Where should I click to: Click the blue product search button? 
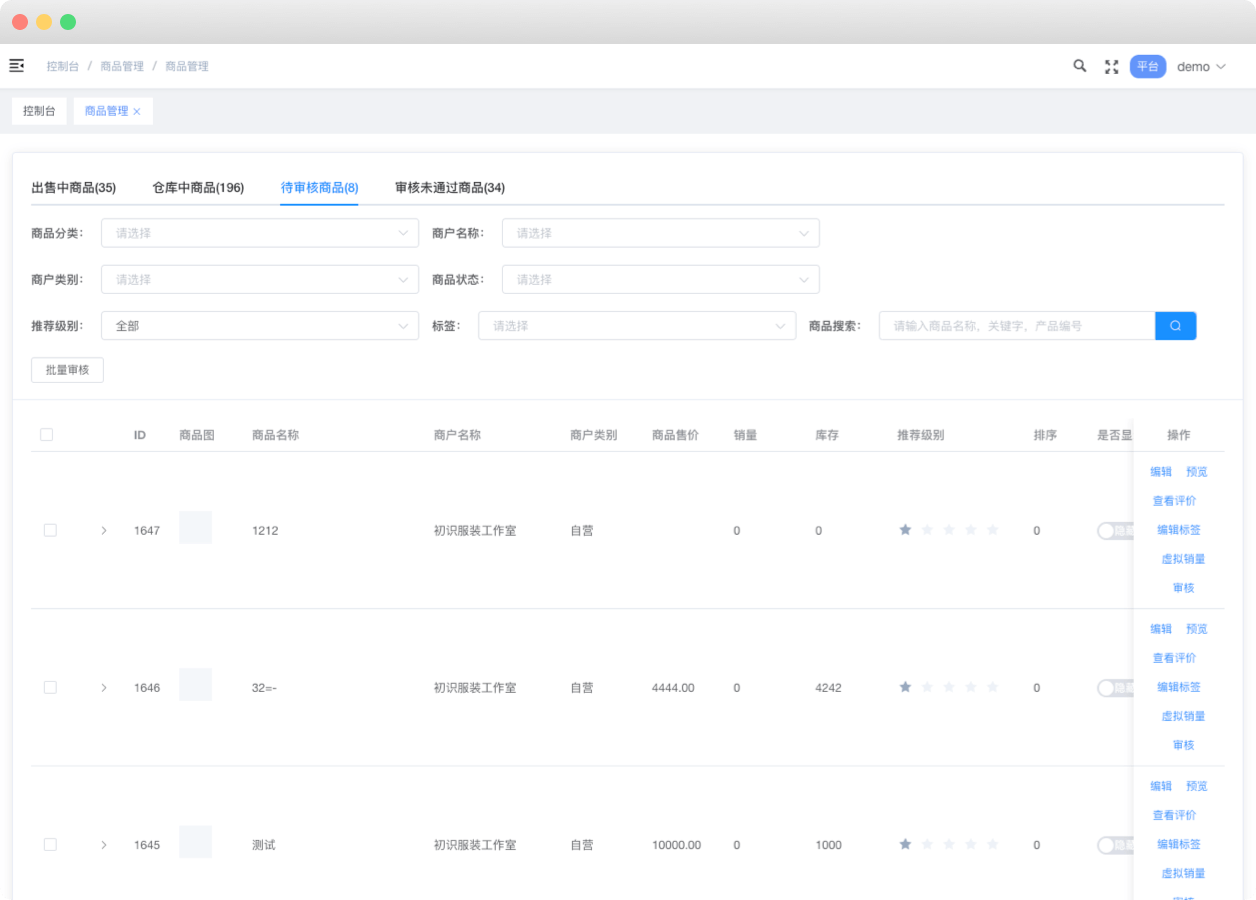tap(1175, 326)
